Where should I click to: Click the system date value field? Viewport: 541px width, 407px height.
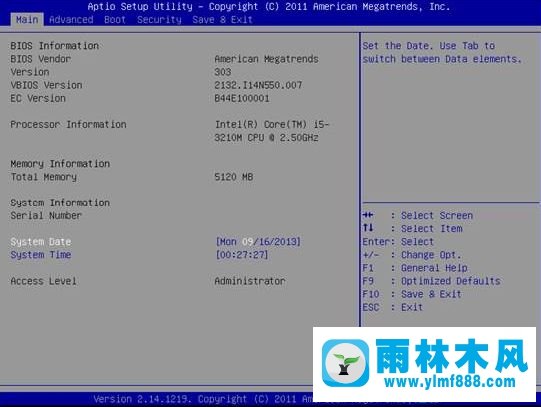tap(258, 242)
